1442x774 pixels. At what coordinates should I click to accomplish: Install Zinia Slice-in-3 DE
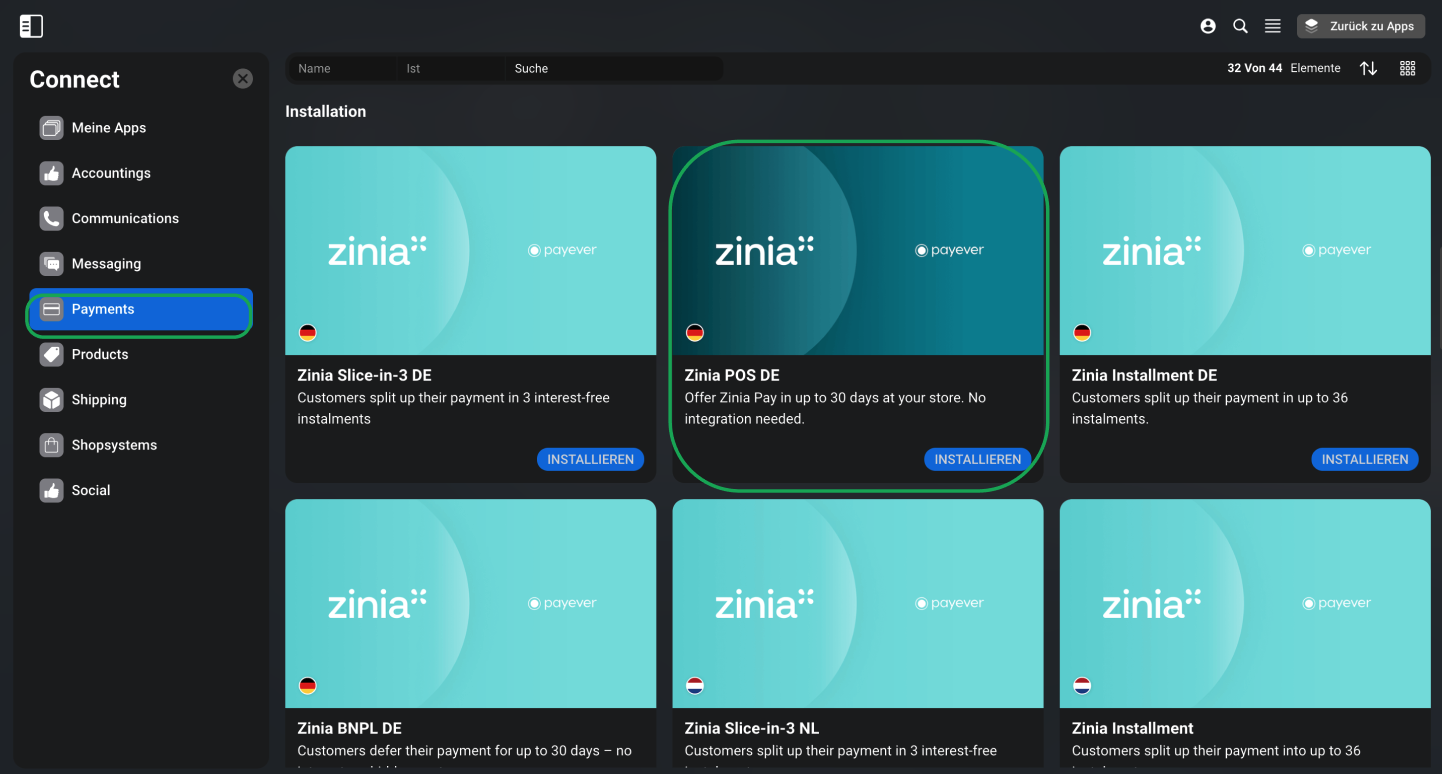[x=590, y=459]
